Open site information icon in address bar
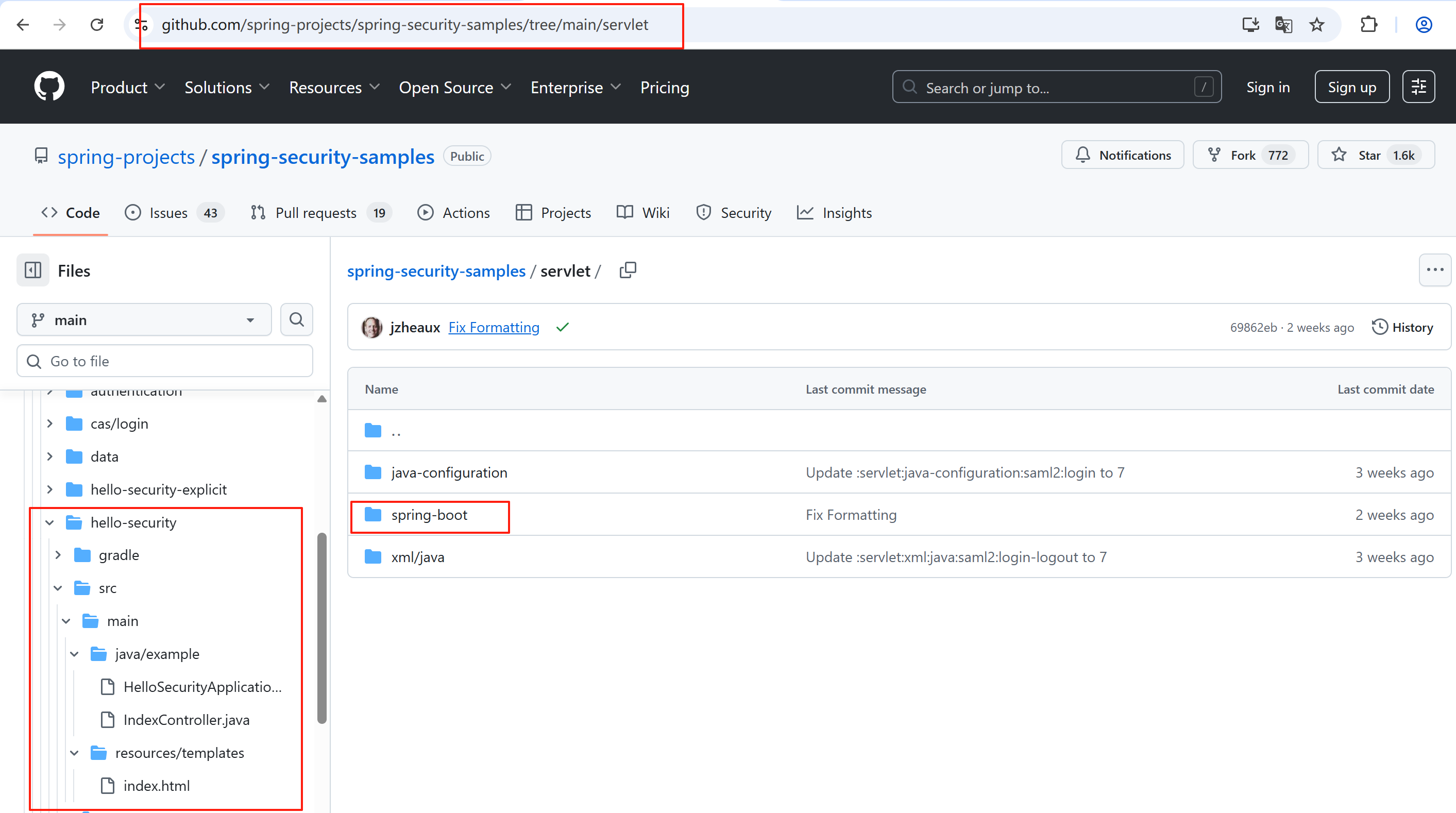The image size is (1456, 813). coord(141,25)
